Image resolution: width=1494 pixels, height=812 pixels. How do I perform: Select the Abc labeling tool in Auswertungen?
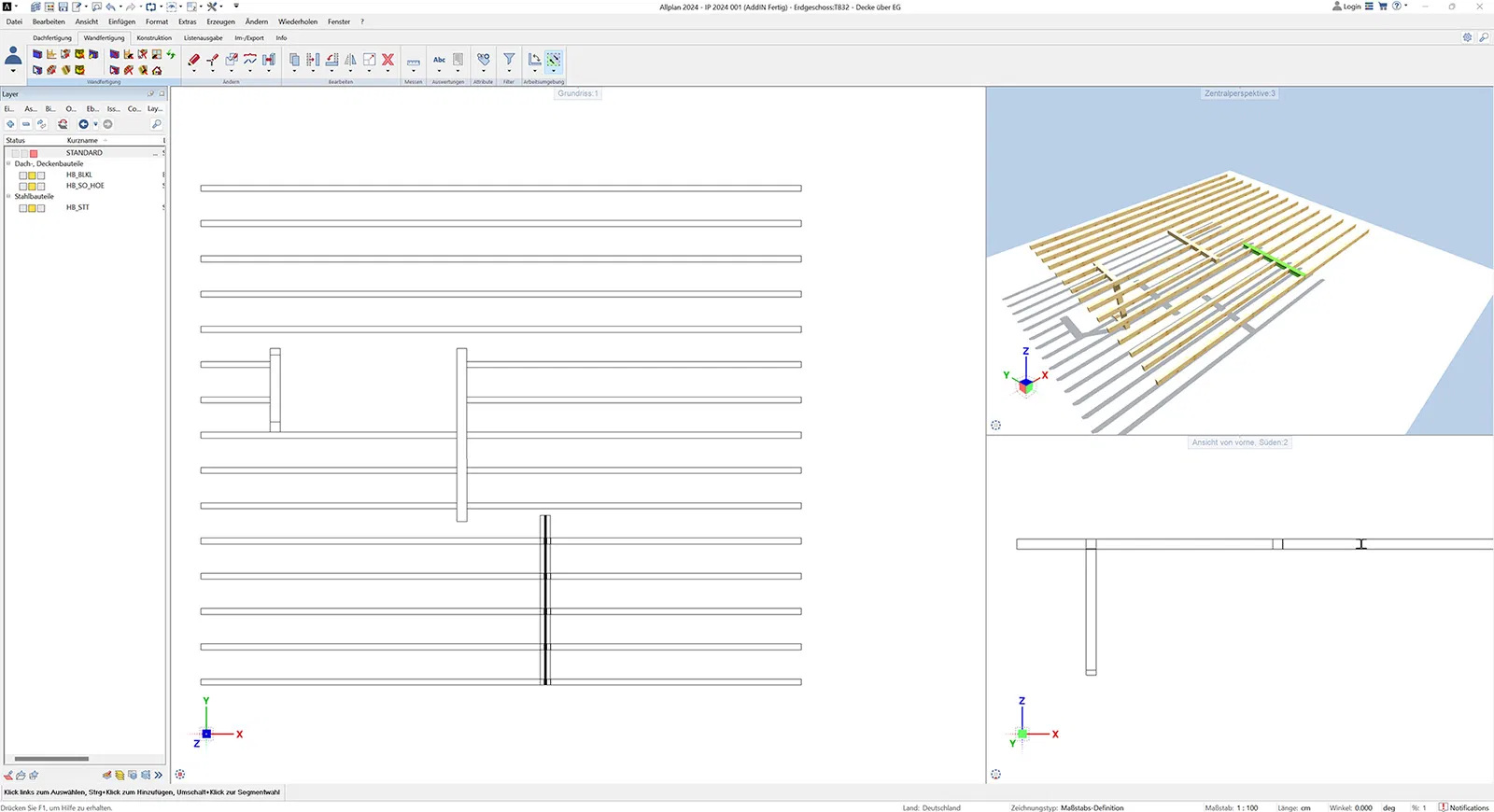(439, 60)
